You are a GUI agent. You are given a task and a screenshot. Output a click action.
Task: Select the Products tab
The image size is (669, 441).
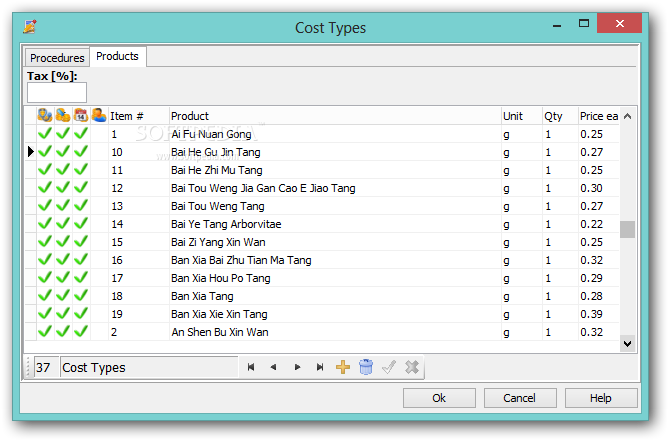pos(117,56)
